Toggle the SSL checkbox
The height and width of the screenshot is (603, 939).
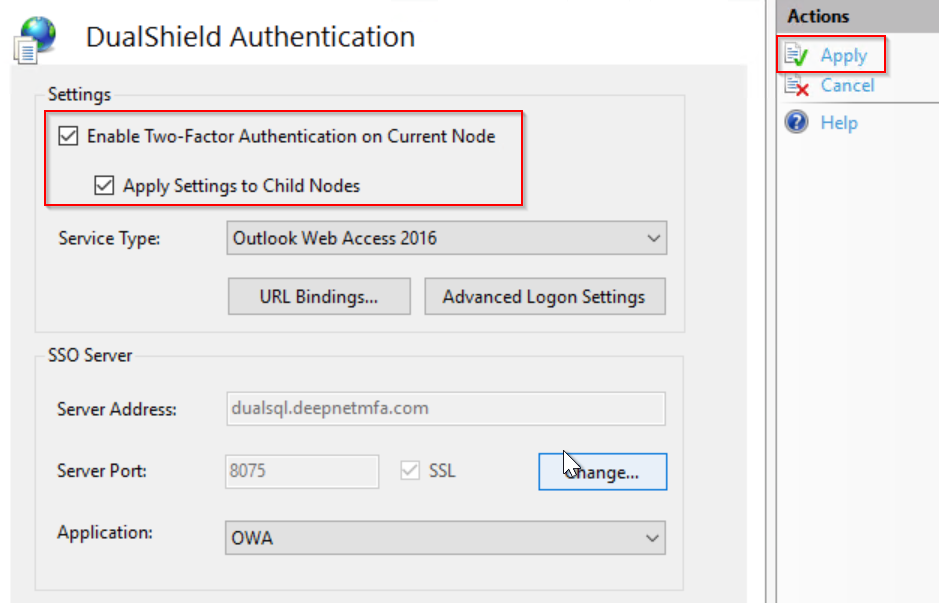pos(410,470)
